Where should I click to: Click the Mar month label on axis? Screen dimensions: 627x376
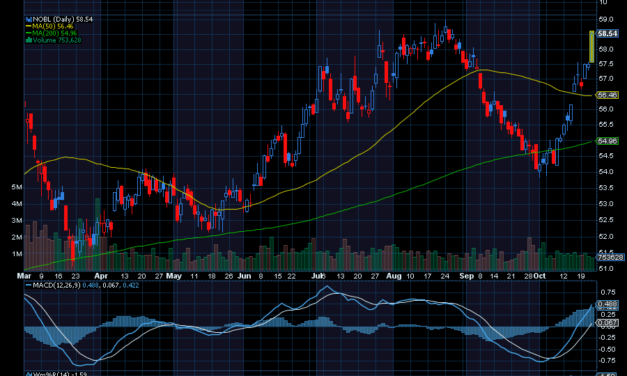(24, 276)
